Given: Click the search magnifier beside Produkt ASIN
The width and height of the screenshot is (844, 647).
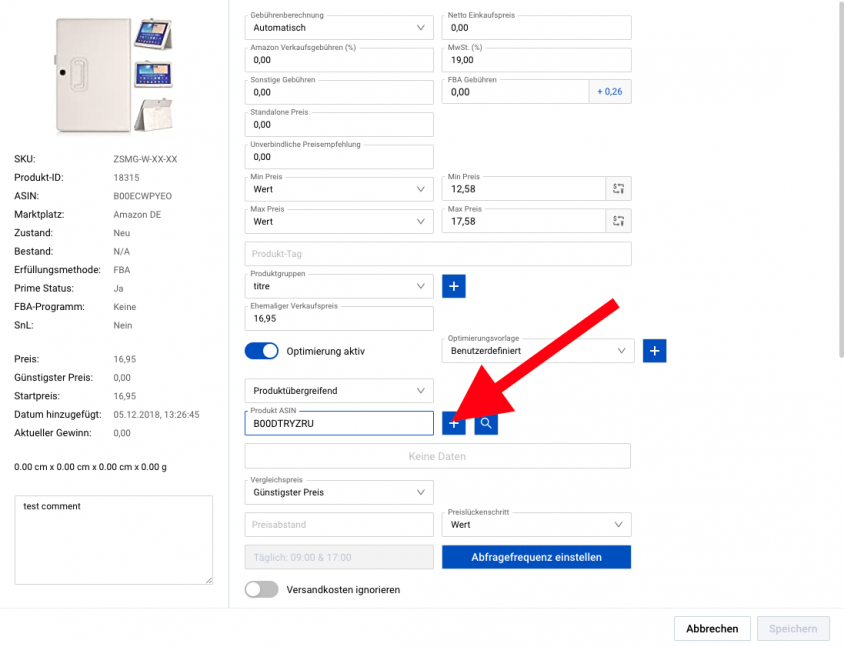Looking at the screenshot, I should pos(486,424).
